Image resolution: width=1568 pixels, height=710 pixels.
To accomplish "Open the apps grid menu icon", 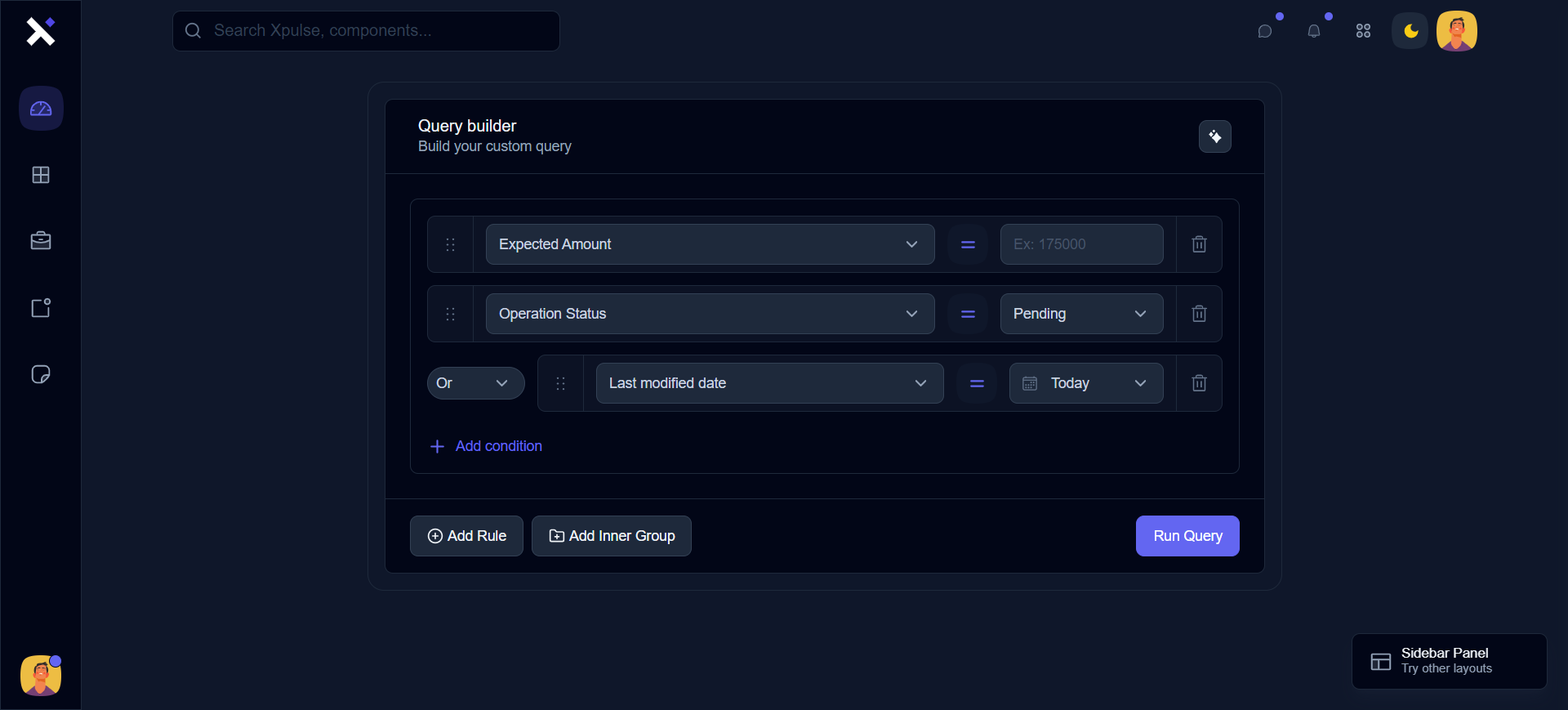I will click(x=1363, y=31).
